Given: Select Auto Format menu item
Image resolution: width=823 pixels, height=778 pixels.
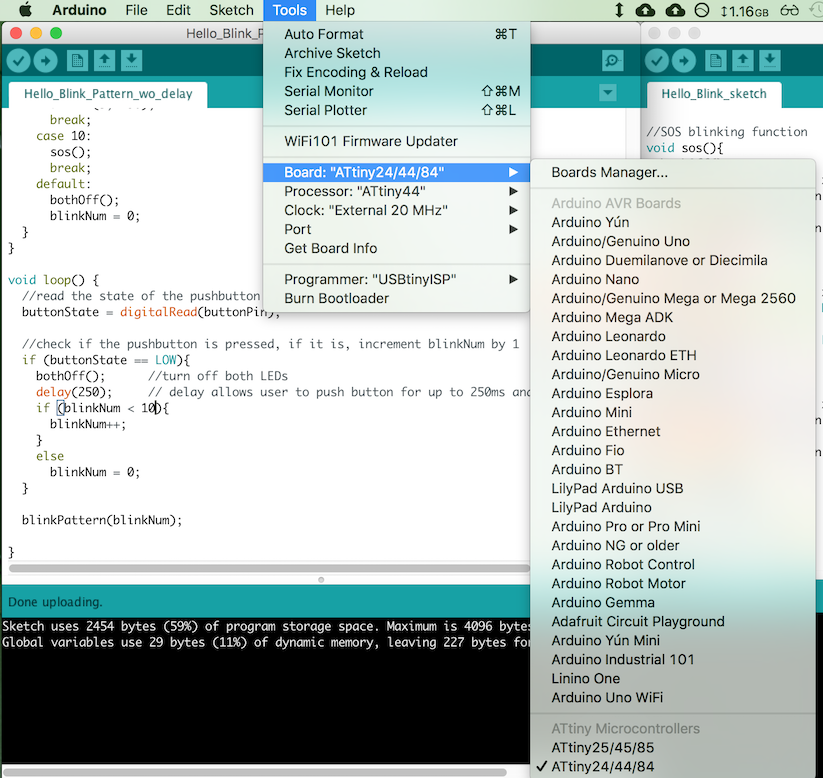Looking at the screenshot, I should (x=396, y=34).
